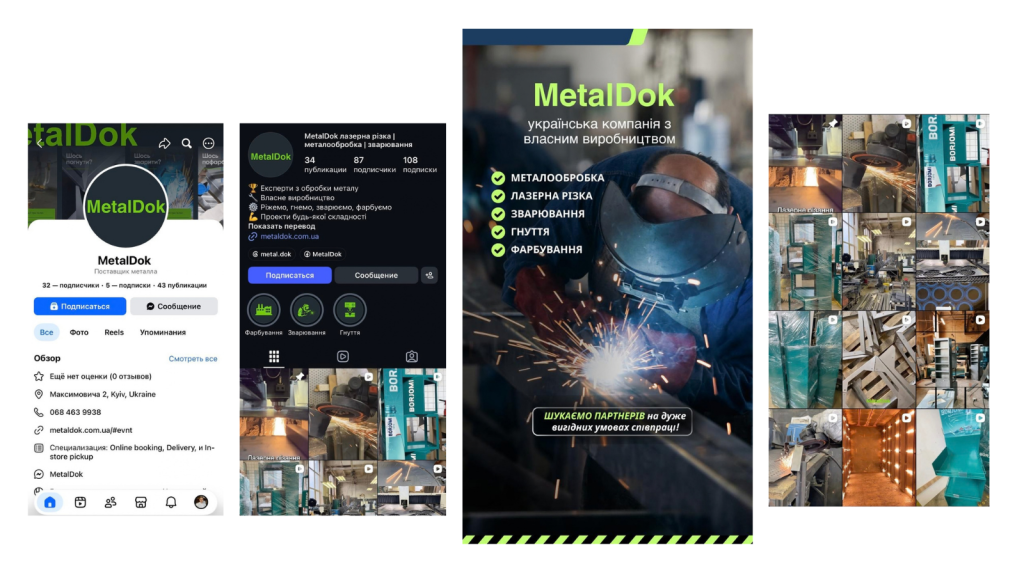Switch to the Reels tab
Viewport: 1024px width, 573px height.
coord(114,332)
